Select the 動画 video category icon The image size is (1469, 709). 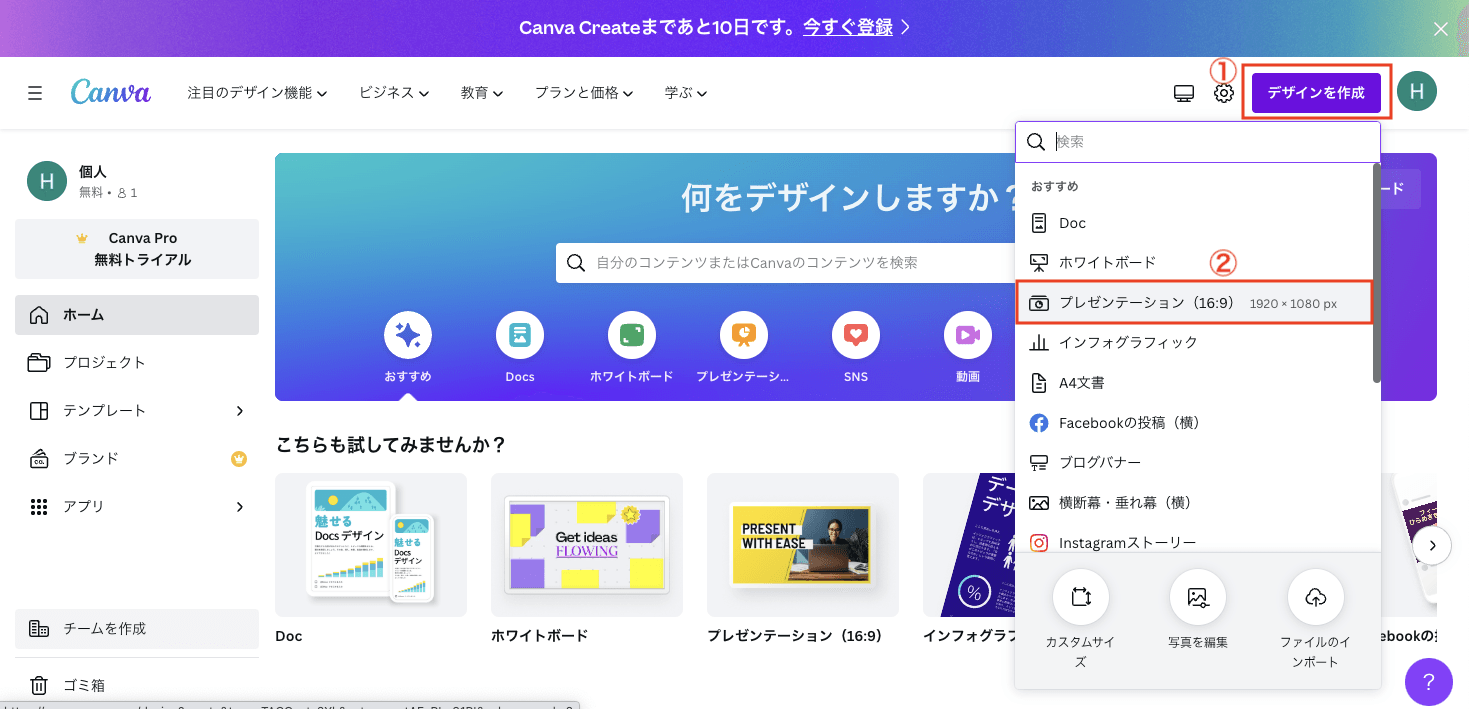[x=968, y=336]
